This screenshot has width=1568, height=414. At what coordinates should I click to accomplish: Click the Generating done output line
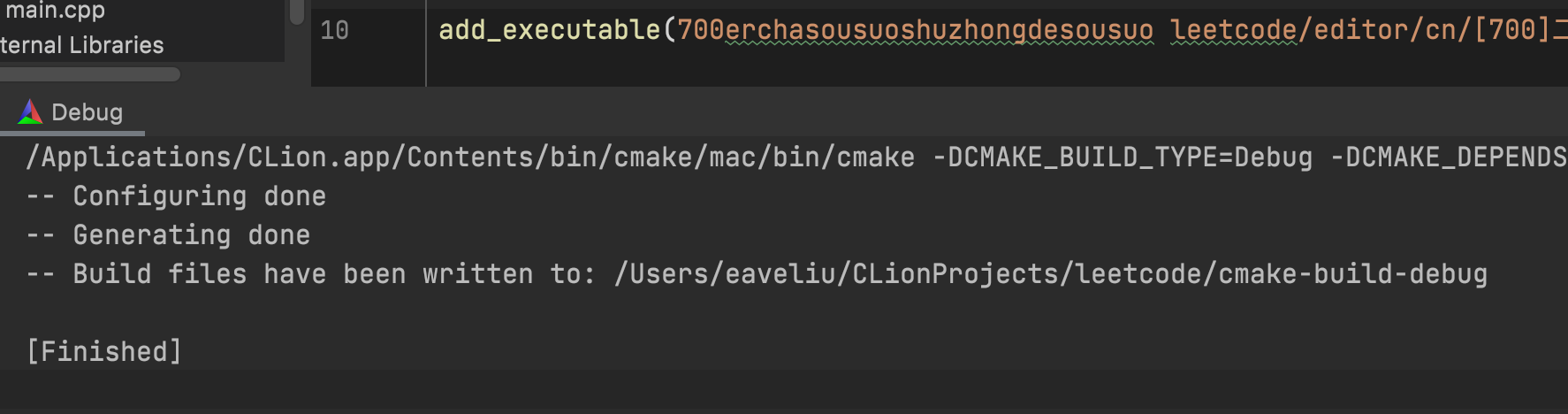(x=168, y=235)
